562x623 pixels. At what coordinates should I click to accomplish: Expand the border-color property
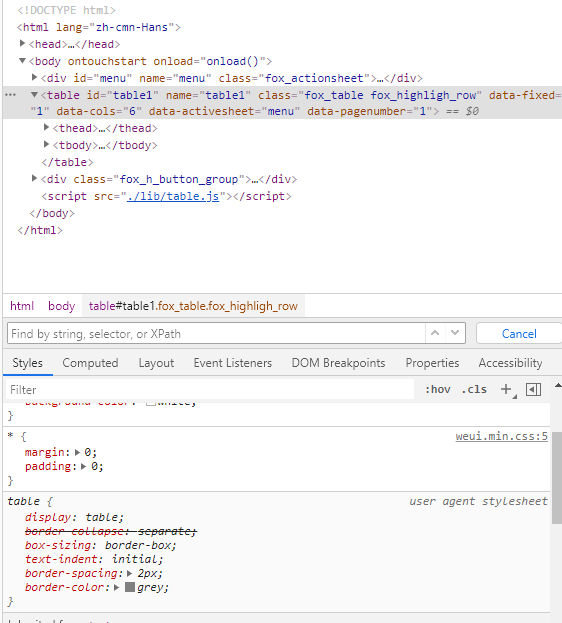(x=117, y=587)
